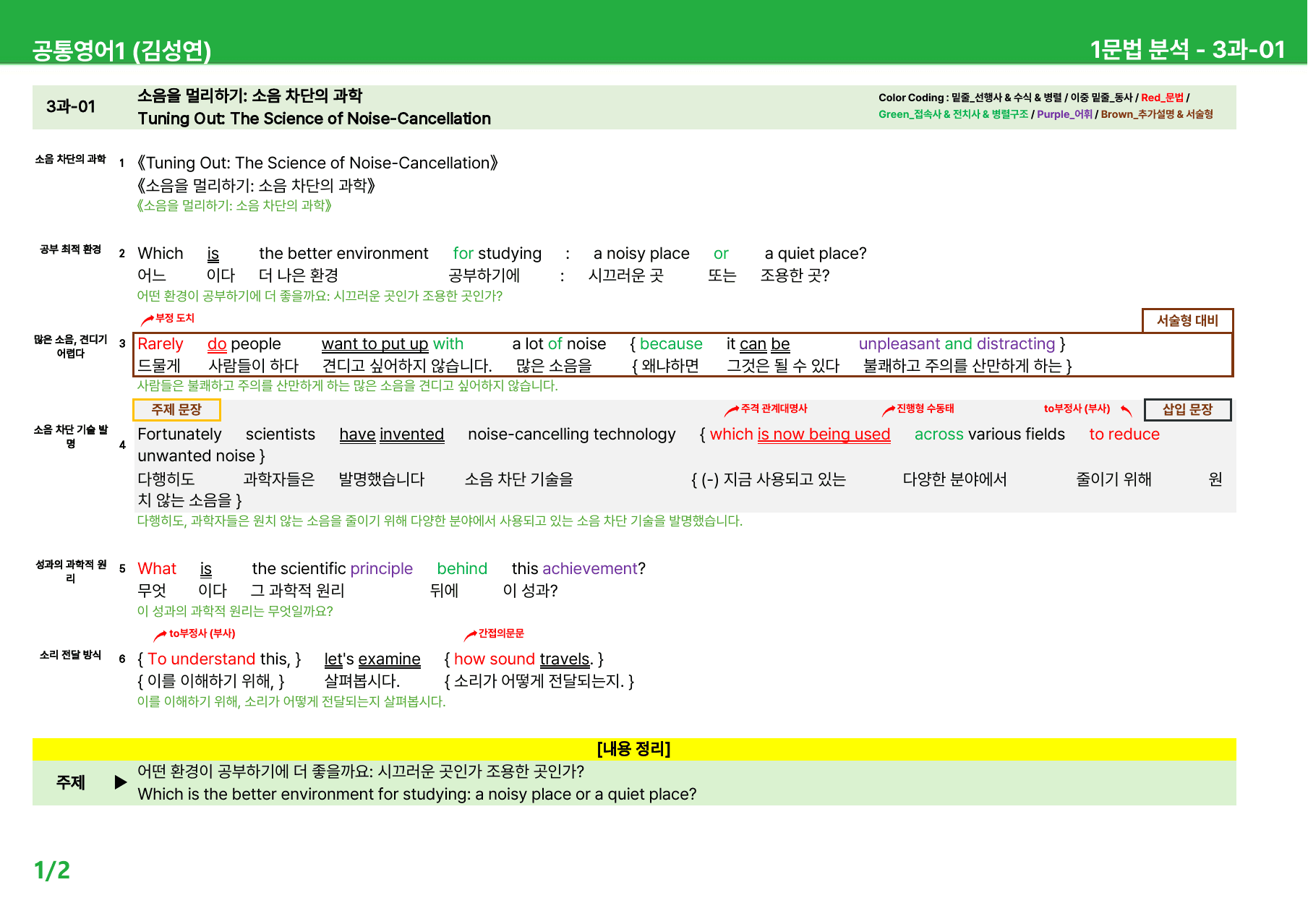Click the green translation 이 성과의 과학적 원리는 무엇일까요?

tap(235, 612)
